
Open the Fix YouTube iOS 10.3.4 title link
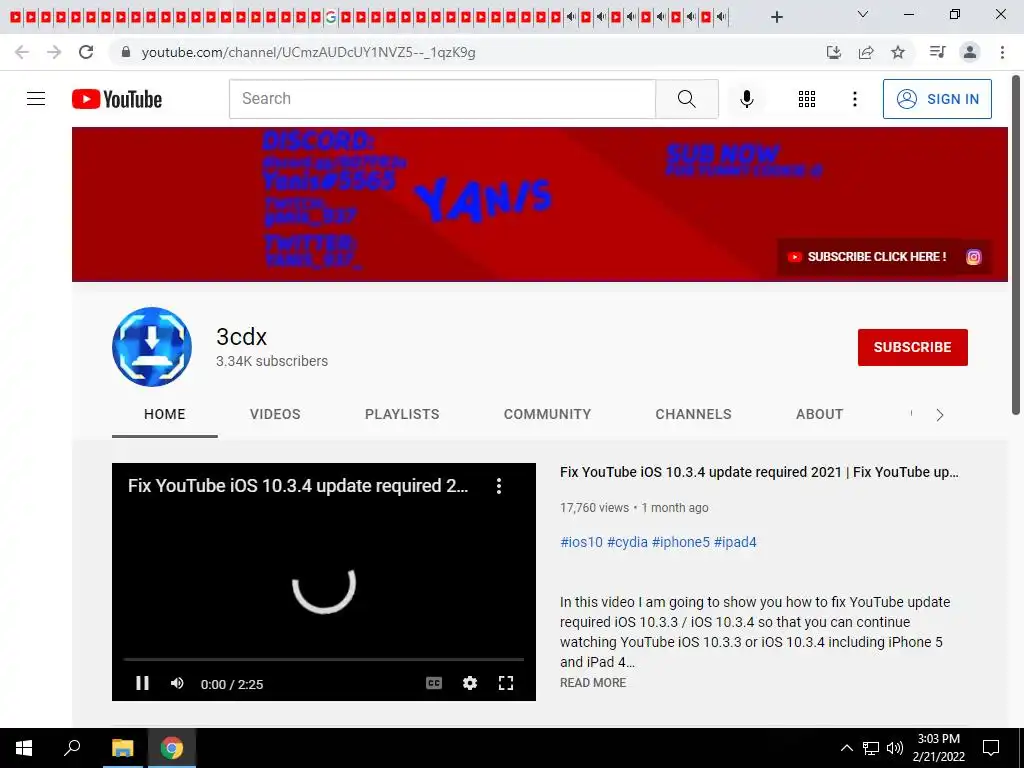click(759, 472)
